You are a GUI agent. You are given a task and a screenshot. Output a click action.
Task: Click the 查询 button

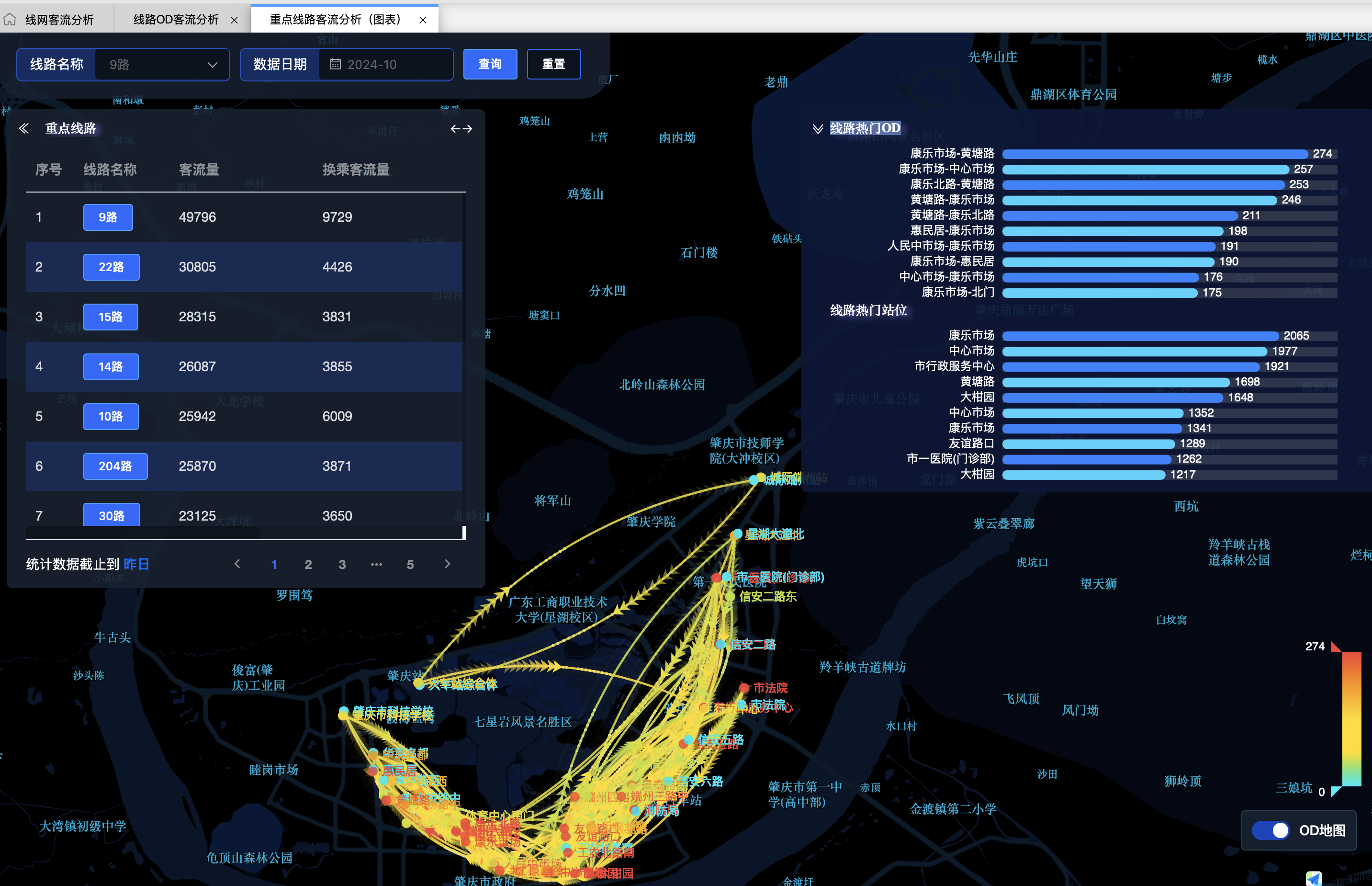(490, 64)
